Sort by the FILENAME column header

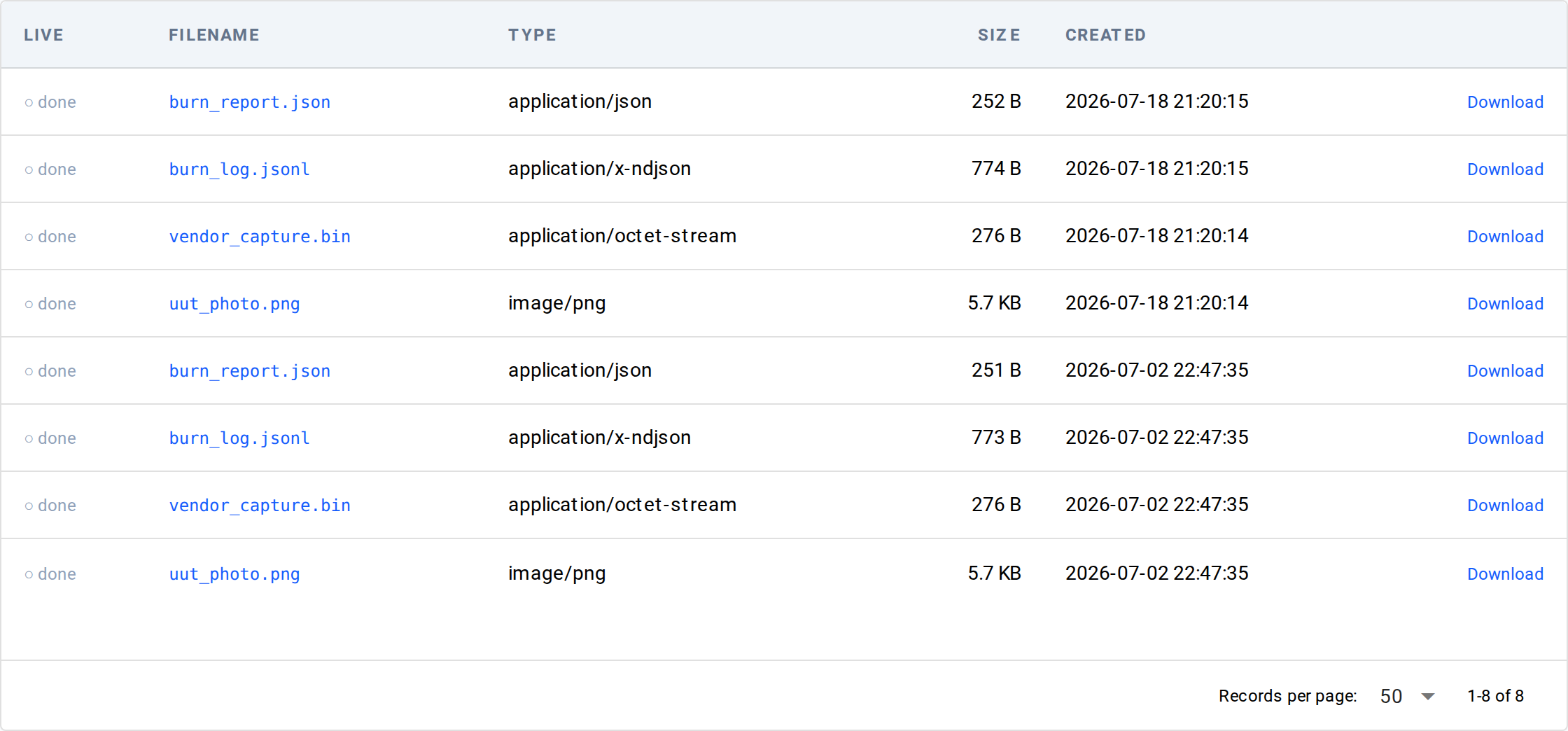pyautogui.click(x=213, y=35)
